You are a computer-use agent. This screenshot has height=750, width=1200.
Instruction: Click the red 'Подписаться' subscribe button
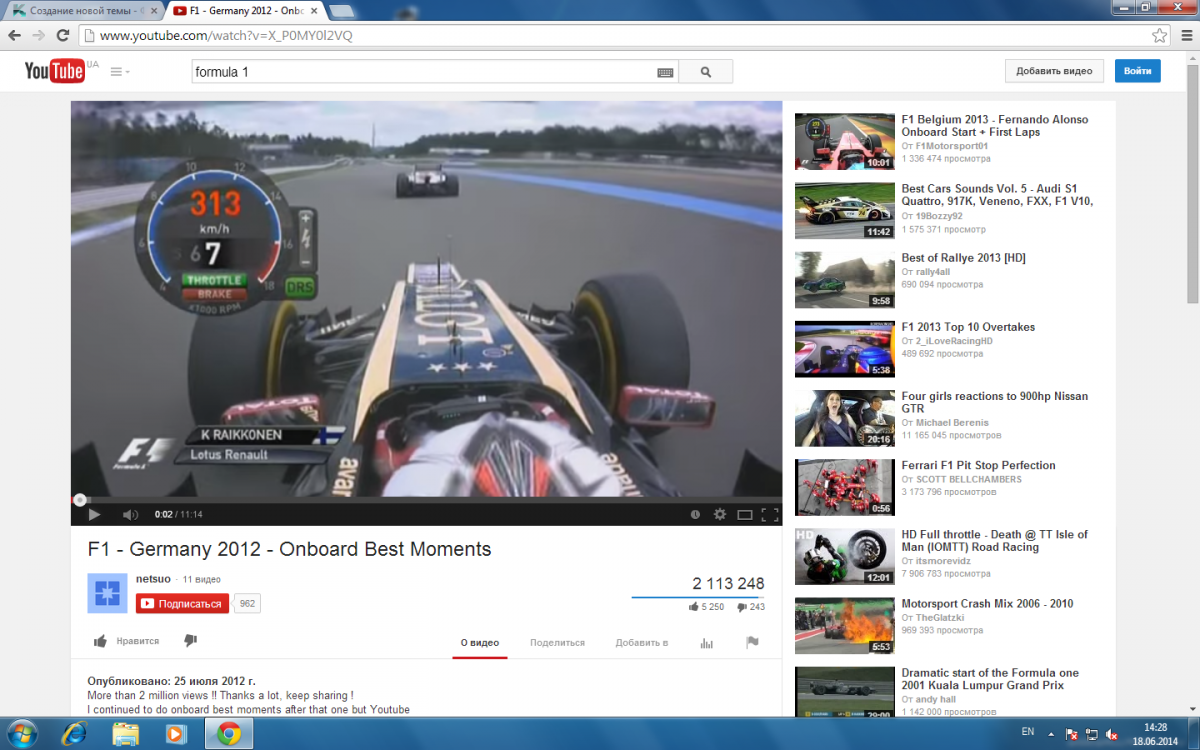[x=182, y=604]
